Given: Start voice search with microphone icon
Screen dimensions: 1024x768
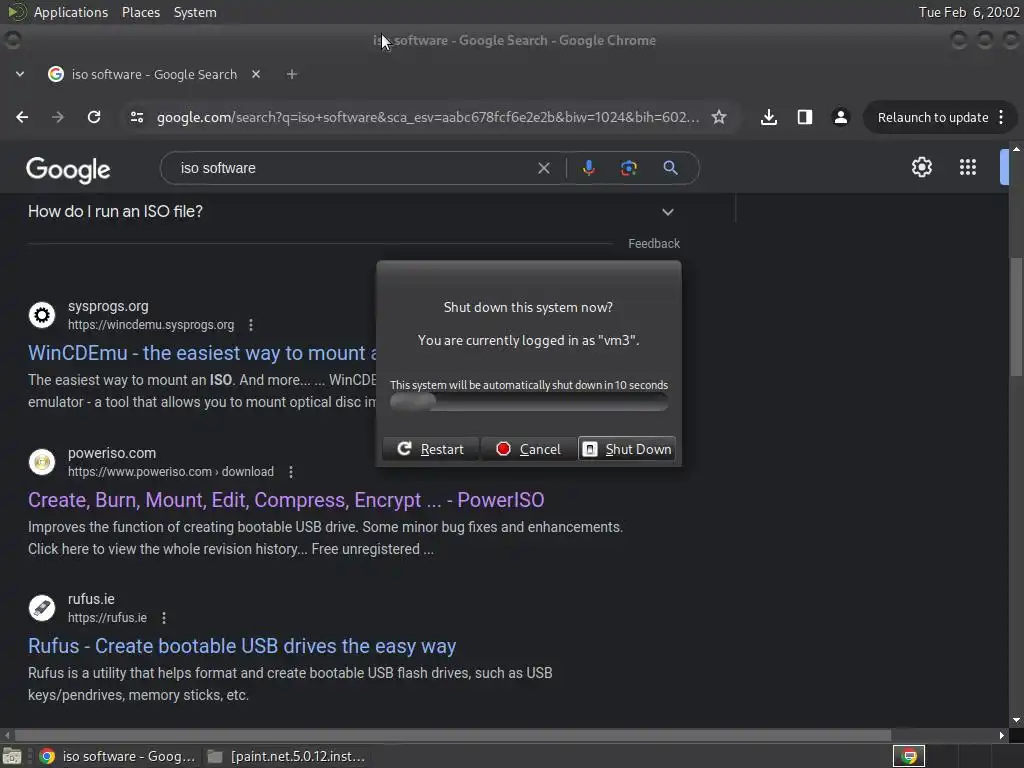Looking at the screenshot, I should click(588, 168).
